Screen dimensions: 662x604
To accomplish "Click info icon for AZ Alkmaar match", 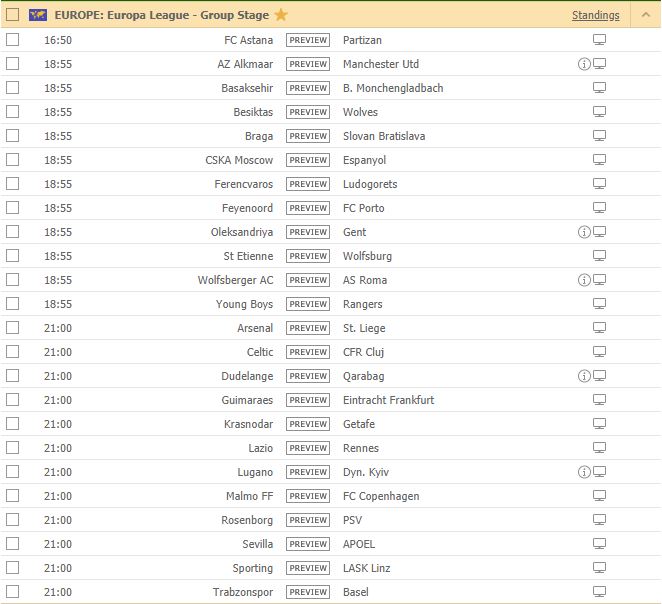I will 584,64.
